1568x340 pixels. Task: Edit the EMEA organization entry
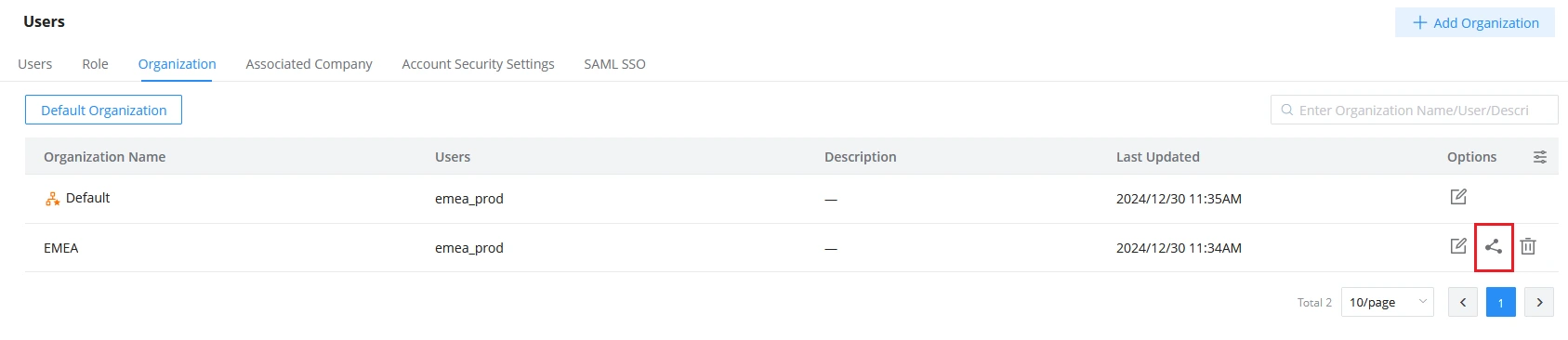coord(1458,246)
